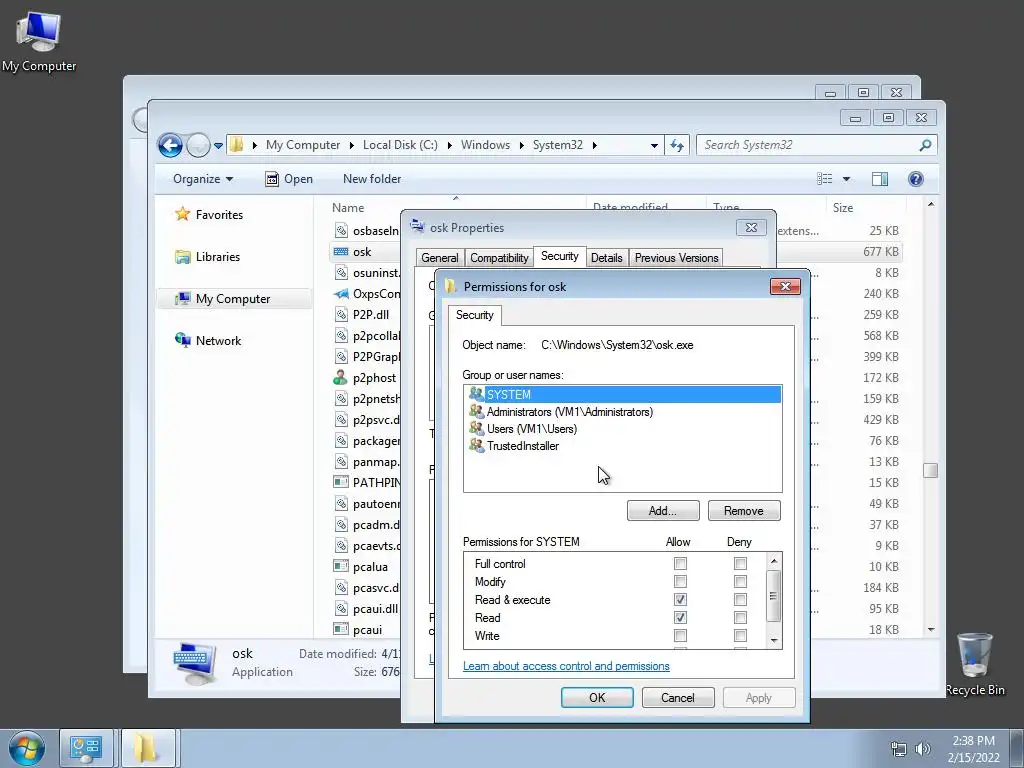Click the refresh button beside address bar
1024x768 pixels.
point(677,145)
